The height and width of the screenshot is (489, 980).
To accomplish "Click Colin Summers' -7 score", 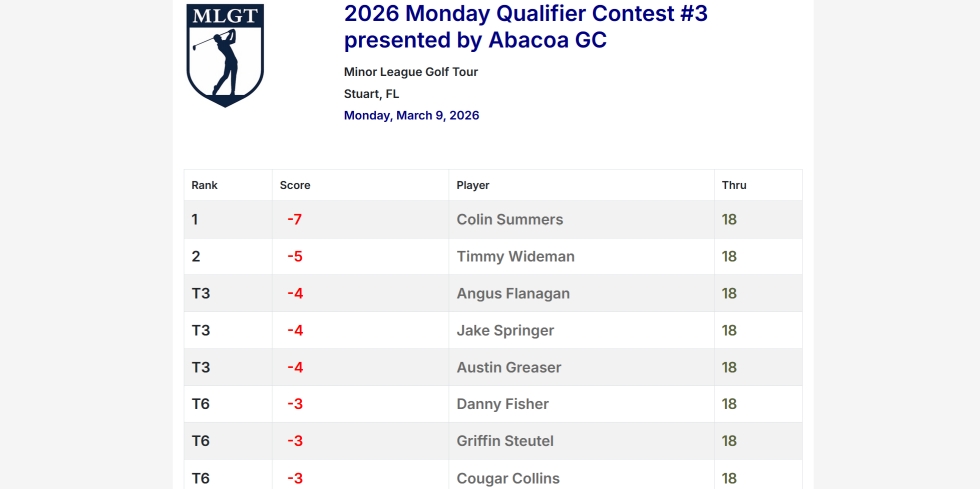I will [294, 220].
